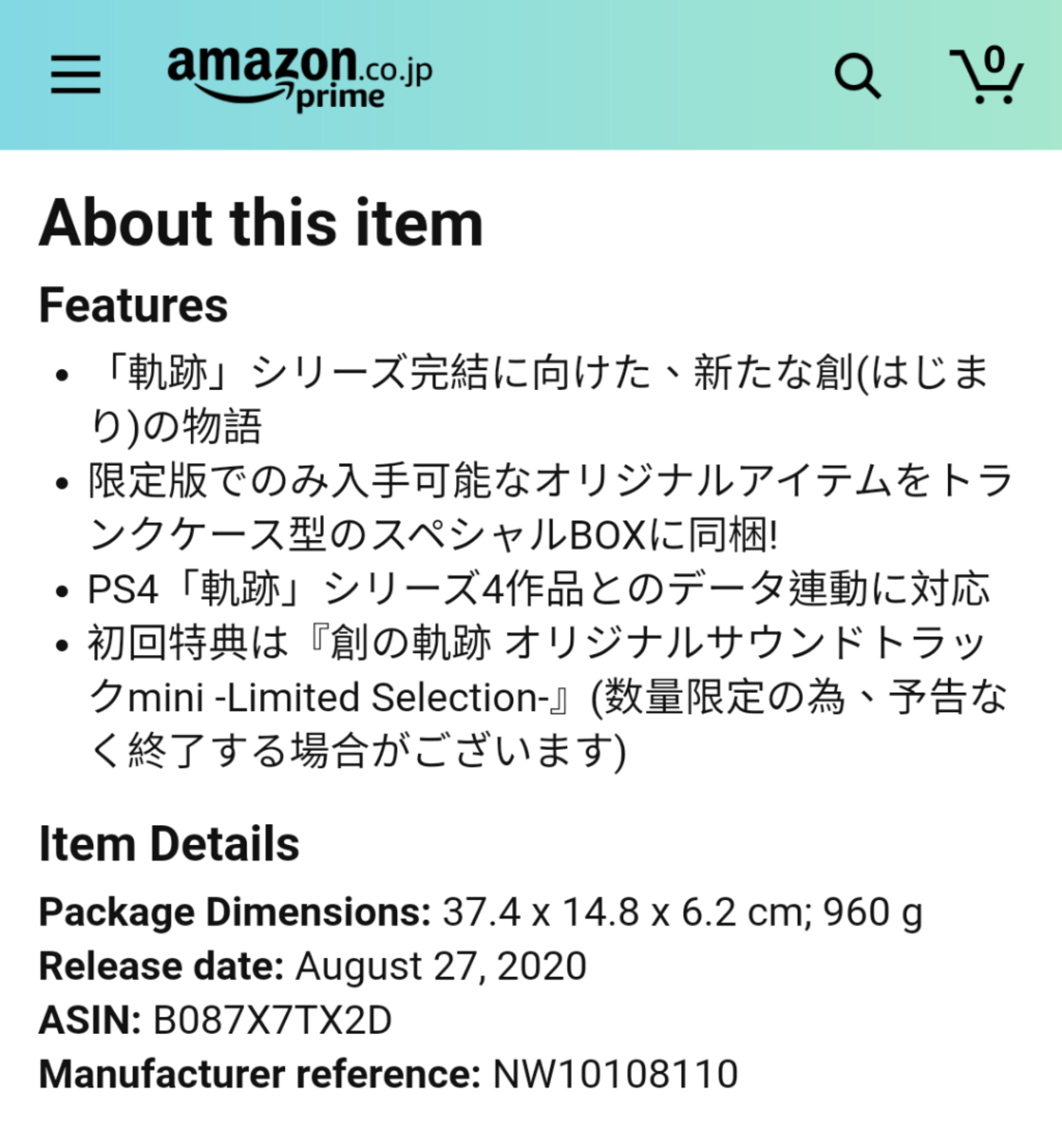Tap the prime label under logo

click(x=340, y=98)
